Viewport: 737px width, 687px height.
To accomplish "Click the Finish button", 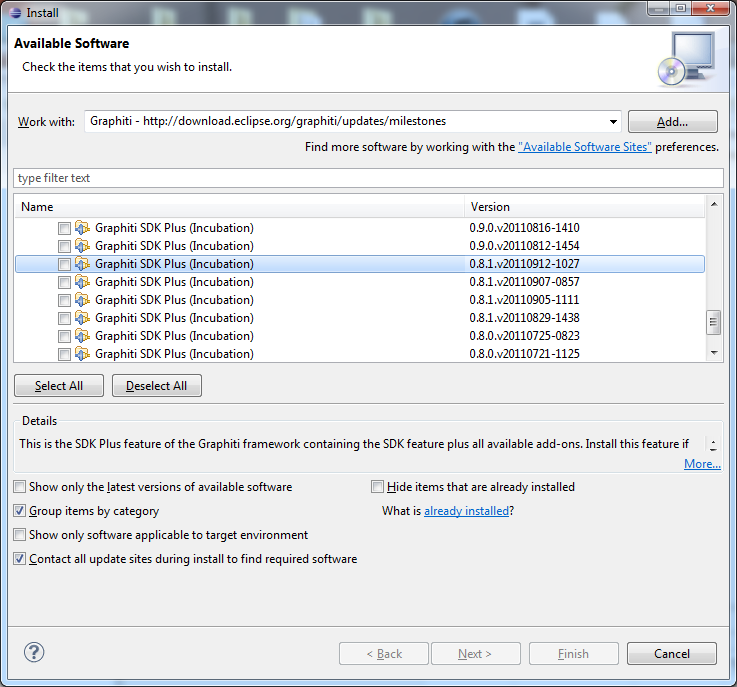I will 573,654.
